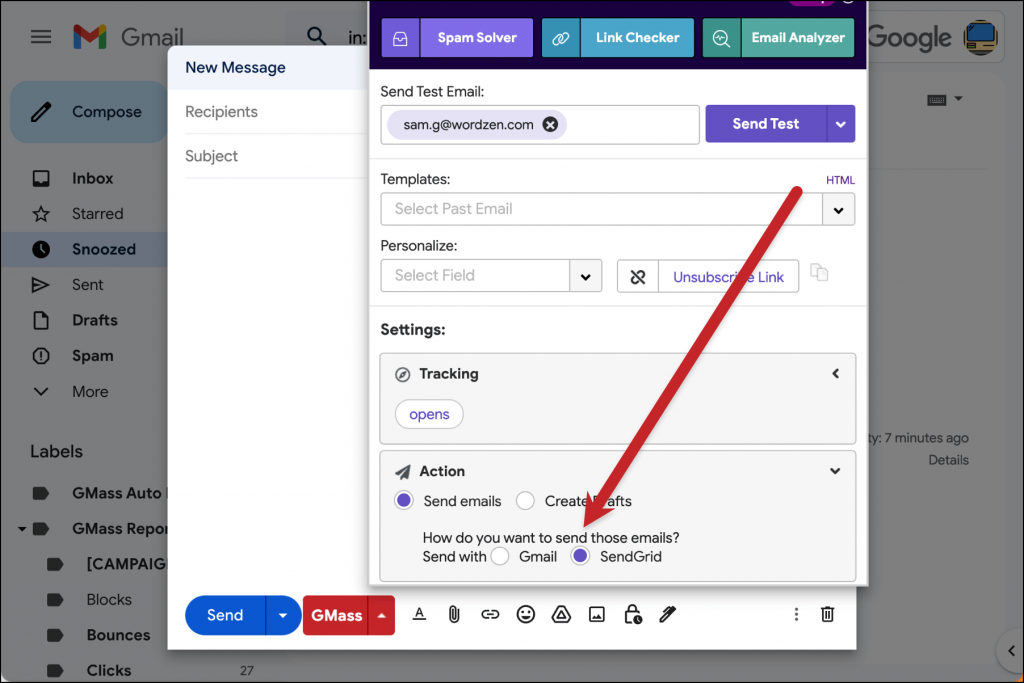Discard draft with the trash icon
Image resolution: width=1024 pixels, height=683 pixels.
pos(827,614)
